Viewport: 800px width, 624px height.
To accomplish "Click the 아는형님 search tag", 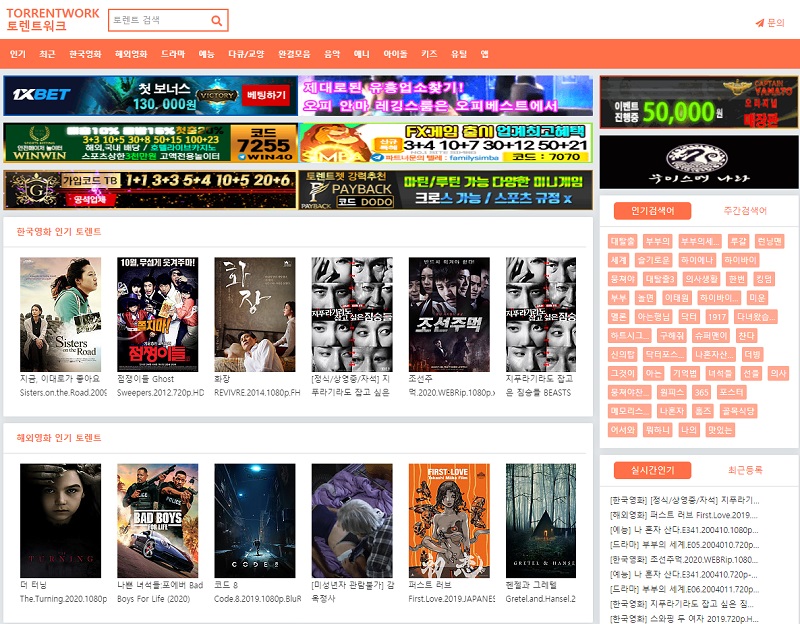I will pos(654,317).
